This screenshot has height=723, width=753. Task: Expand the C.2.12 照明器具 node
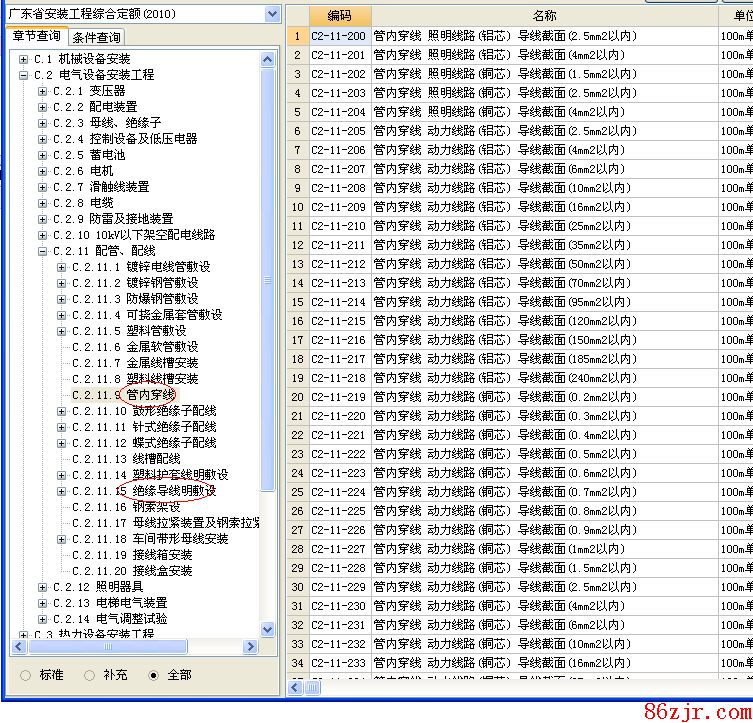click(43, 587)
